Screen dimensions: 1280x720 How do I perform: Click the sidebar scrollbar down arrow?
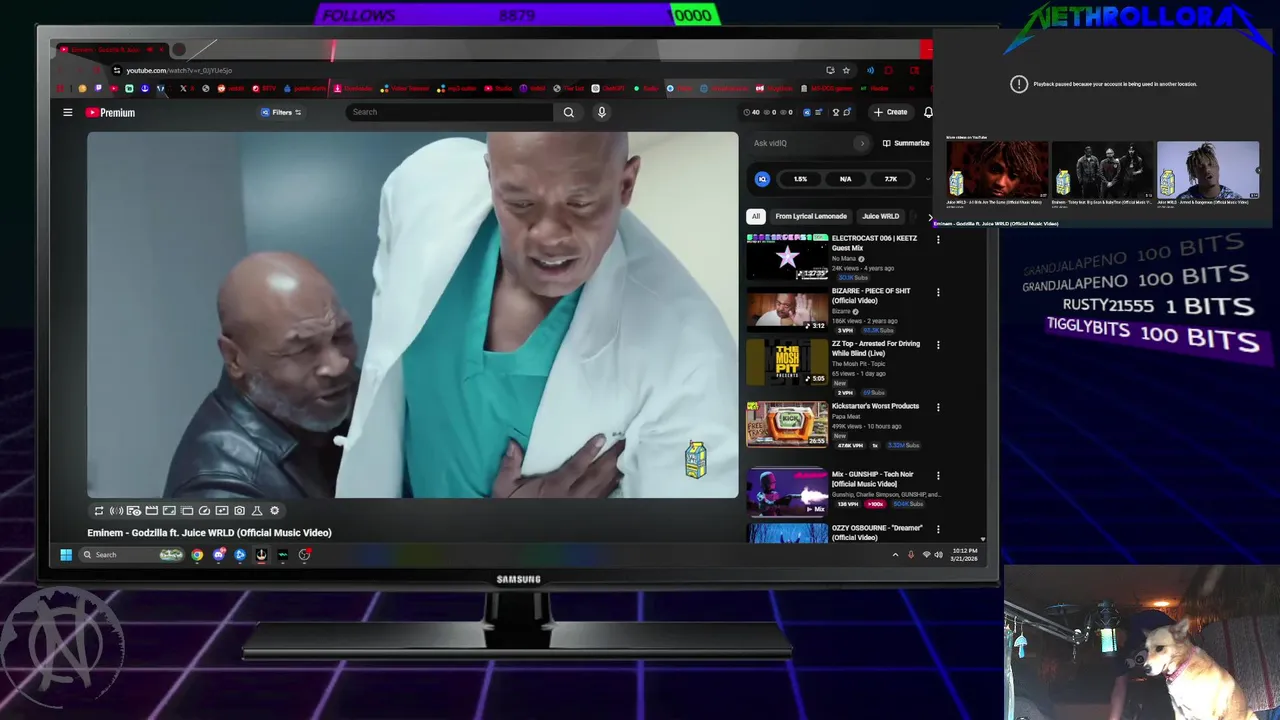[983, 539]
